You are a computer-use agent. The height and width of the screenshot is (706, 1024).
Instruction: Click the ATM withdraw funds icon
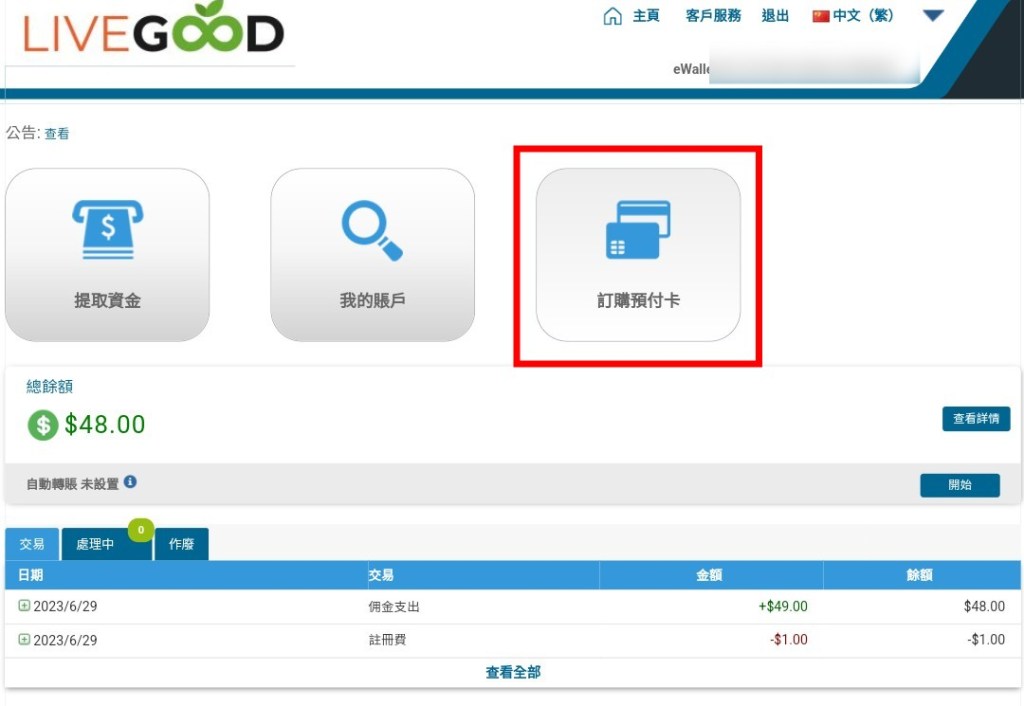[x=107, y=230]
